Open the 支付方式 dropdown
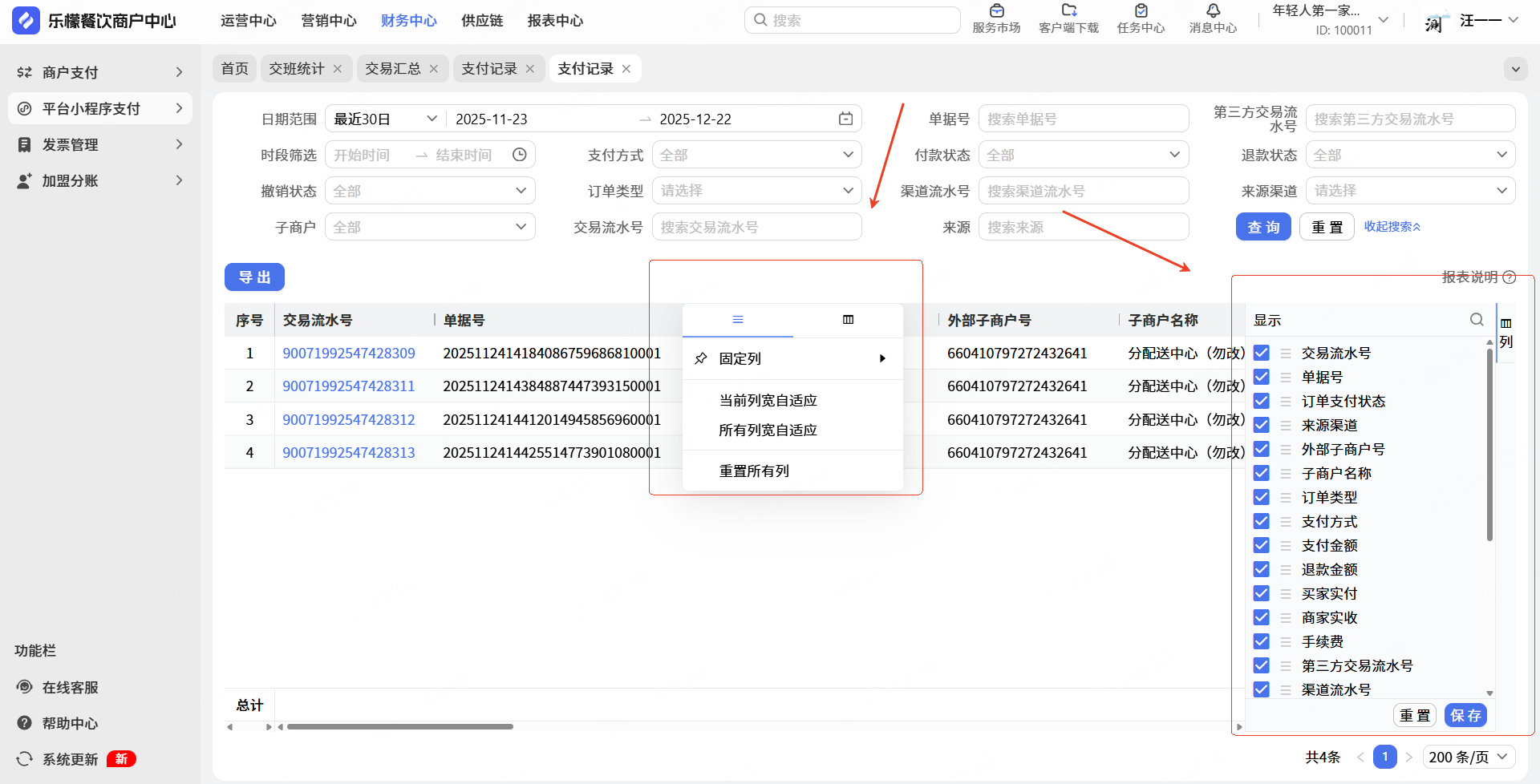The width and height of the screenshot is (1540, 784). [757, 155]
